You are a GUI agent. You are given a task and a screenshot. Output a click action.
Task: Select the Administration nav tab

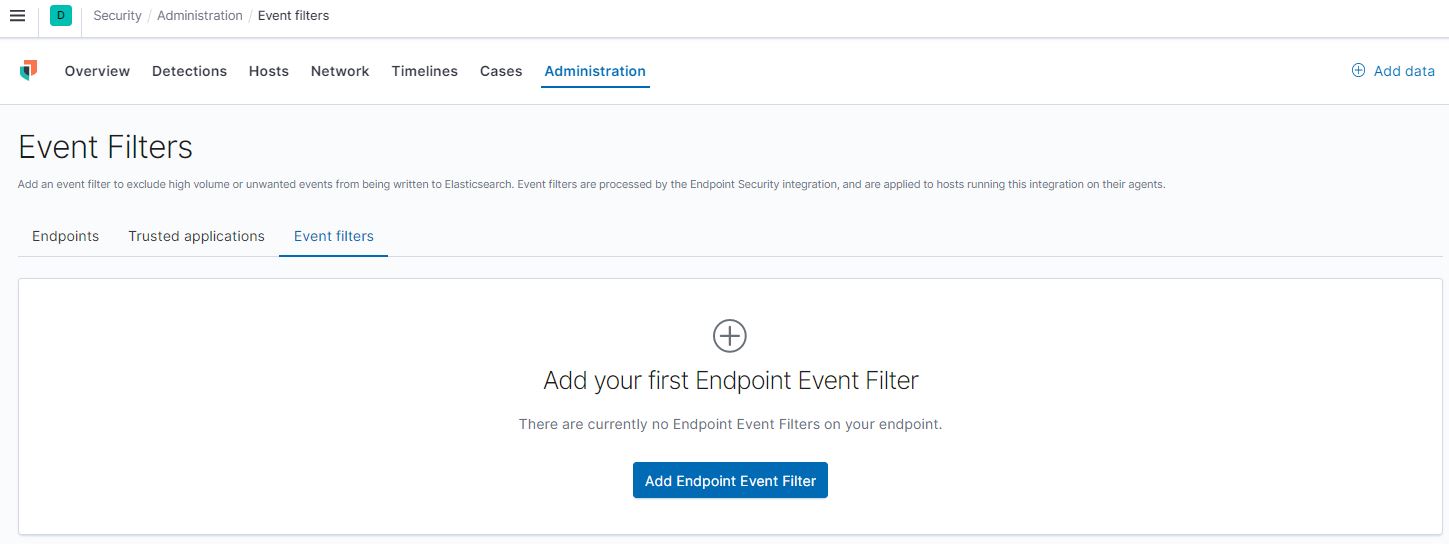pos(595,71)
